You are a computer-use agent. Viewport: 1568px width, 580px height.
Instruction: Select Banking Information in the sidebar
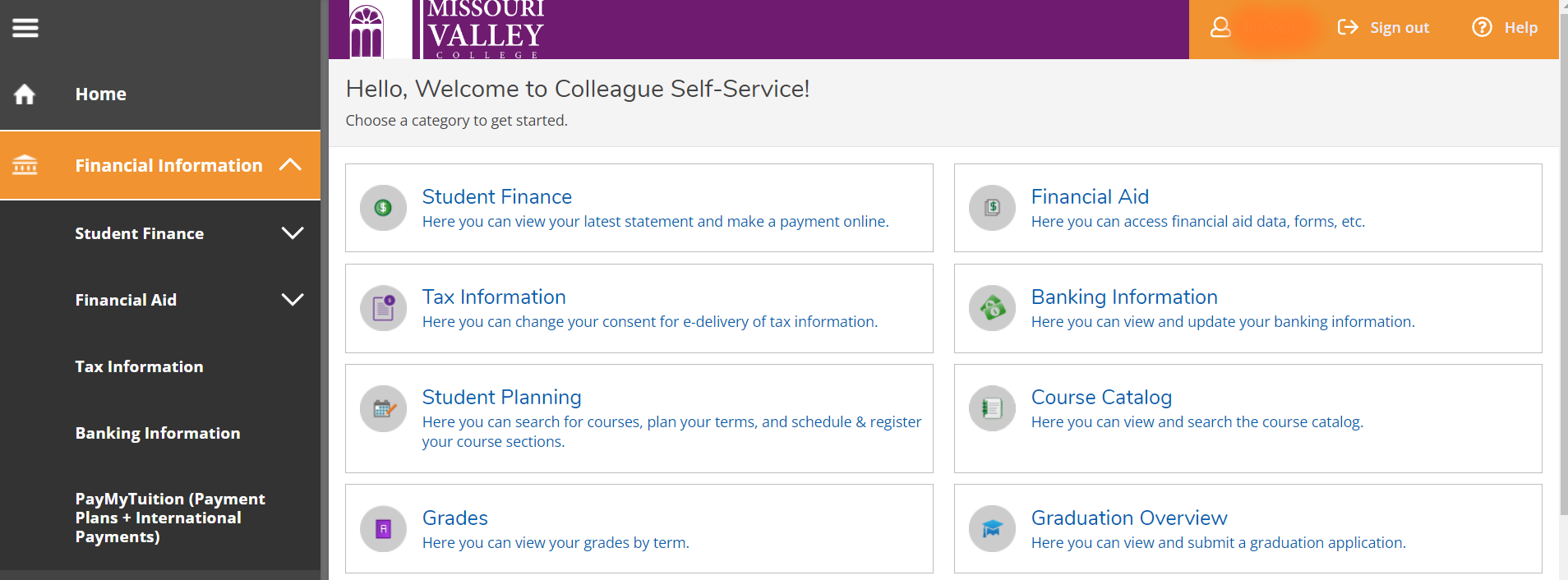pos(158,433)
